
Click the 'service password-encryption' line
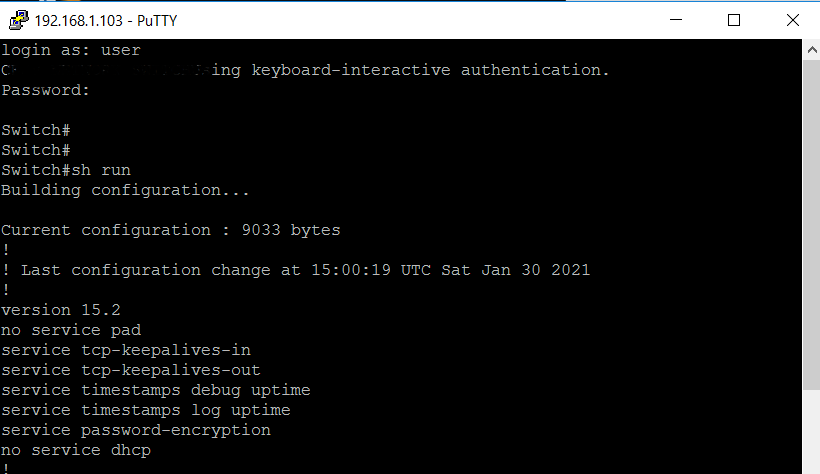(x=135, y=430)
